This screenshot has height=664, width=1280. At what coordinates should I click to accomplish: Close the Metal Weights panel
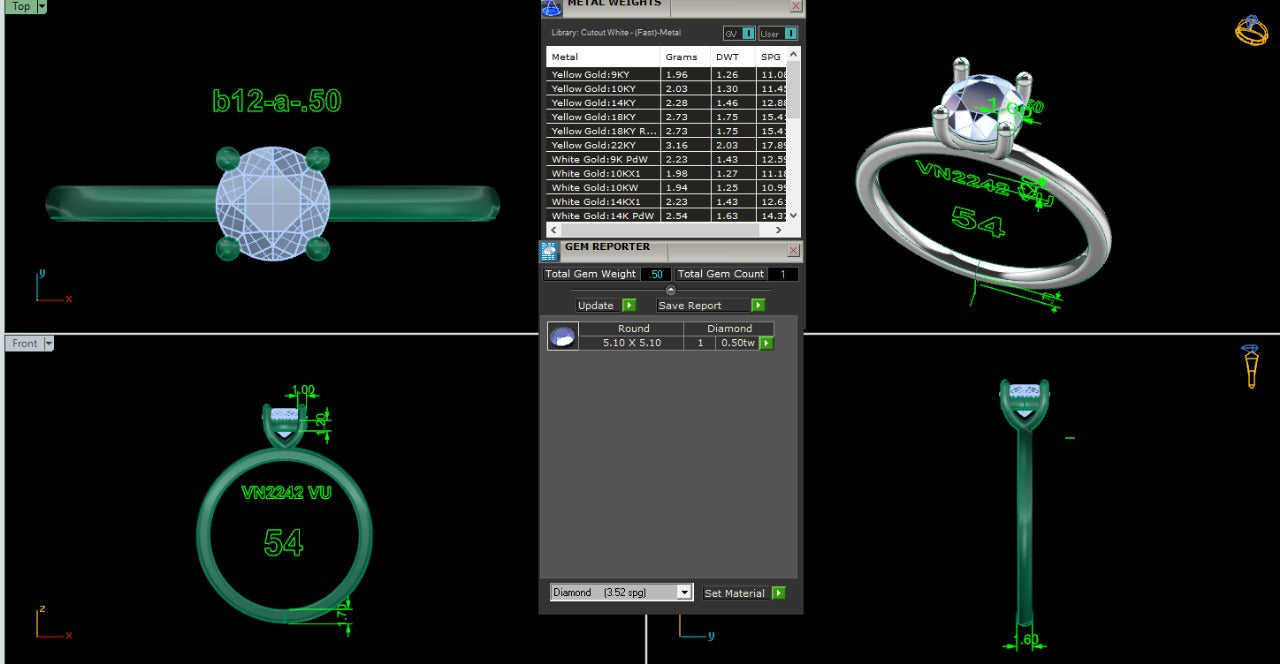(x=796, y=5)
